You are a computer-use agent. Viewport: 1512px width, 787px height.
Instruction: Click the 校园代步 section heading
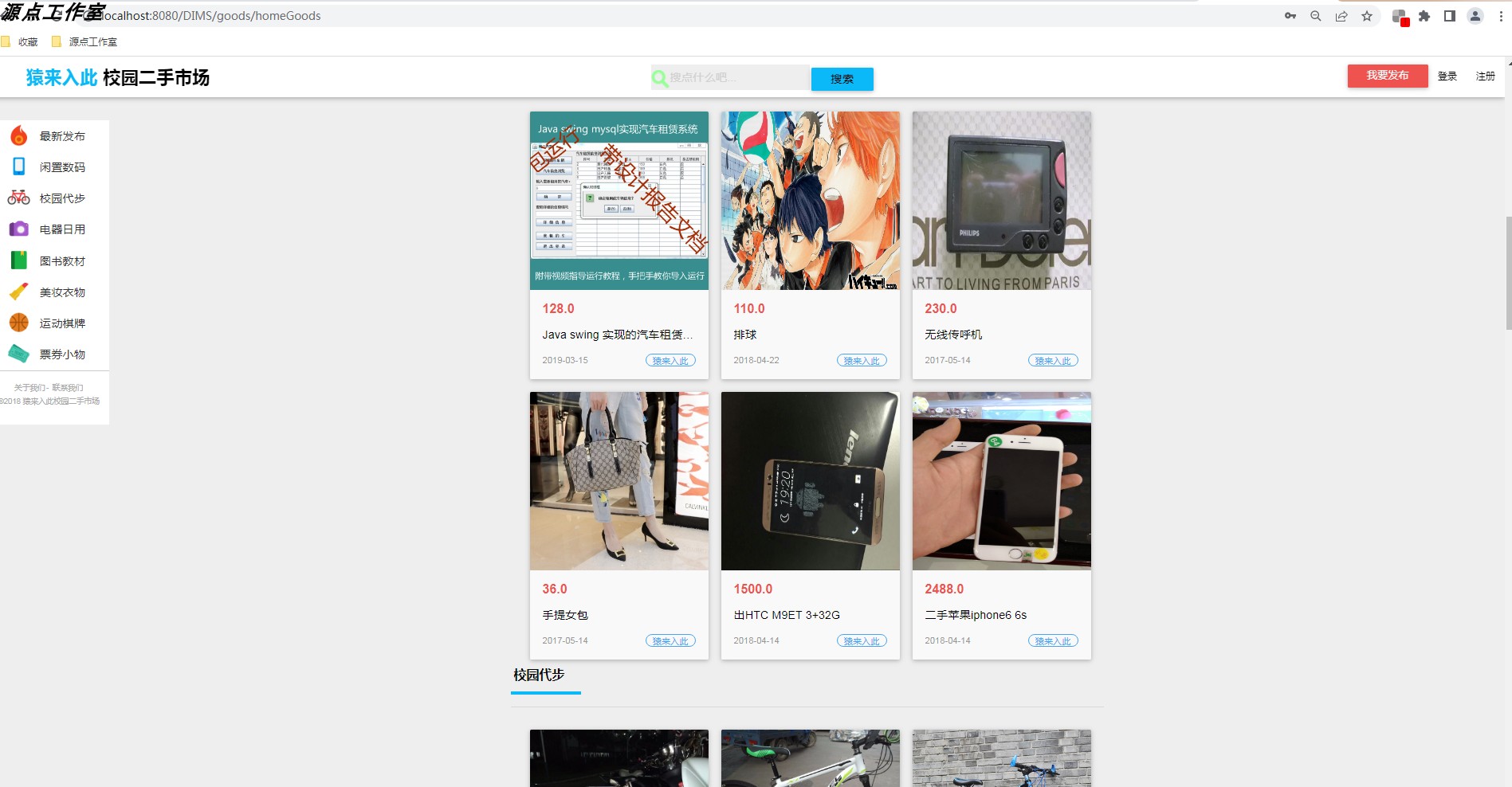click(539, 675)
